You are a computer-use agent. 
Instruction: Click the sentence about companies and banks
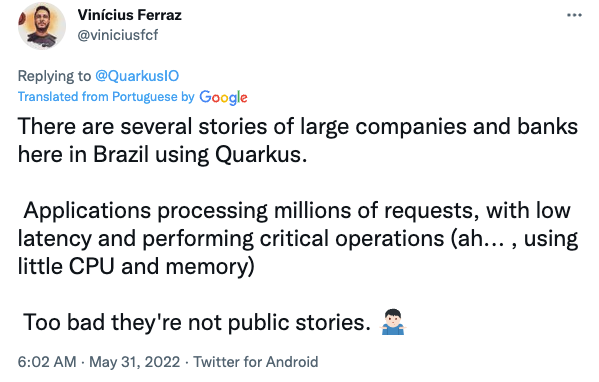tap(298, 141)
